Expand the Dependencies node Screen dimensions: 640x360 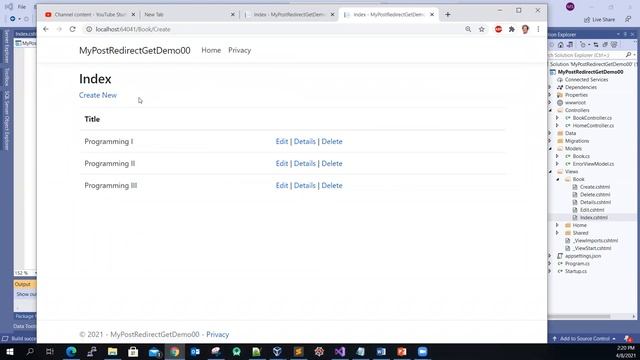pos(550,87)
